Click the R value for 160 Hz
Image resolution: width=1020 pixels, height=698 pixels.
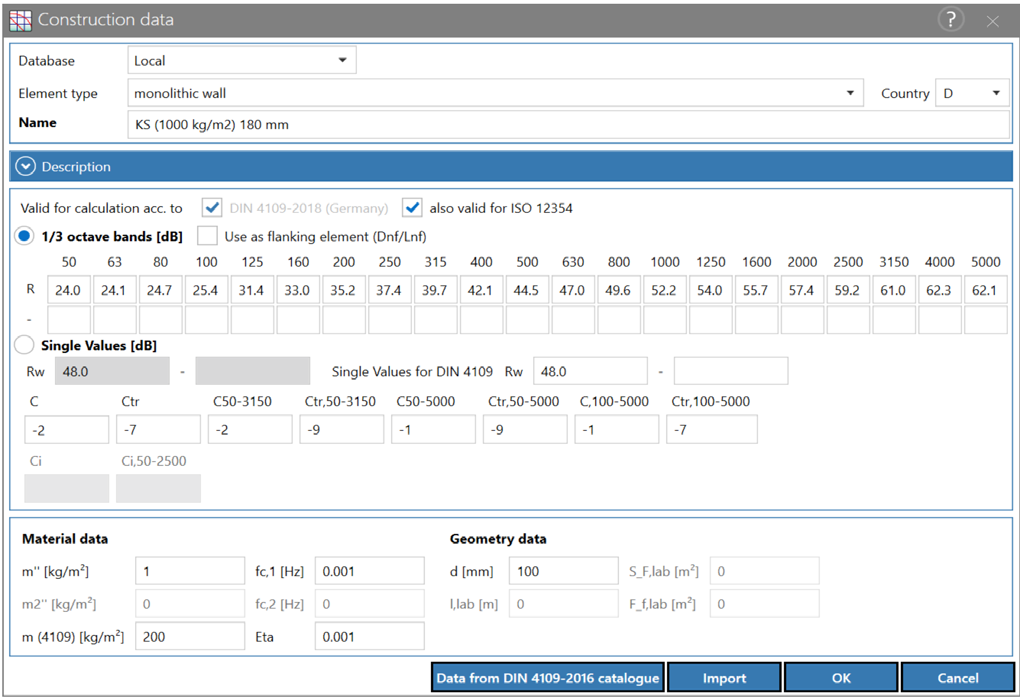[x=297, y=290]
